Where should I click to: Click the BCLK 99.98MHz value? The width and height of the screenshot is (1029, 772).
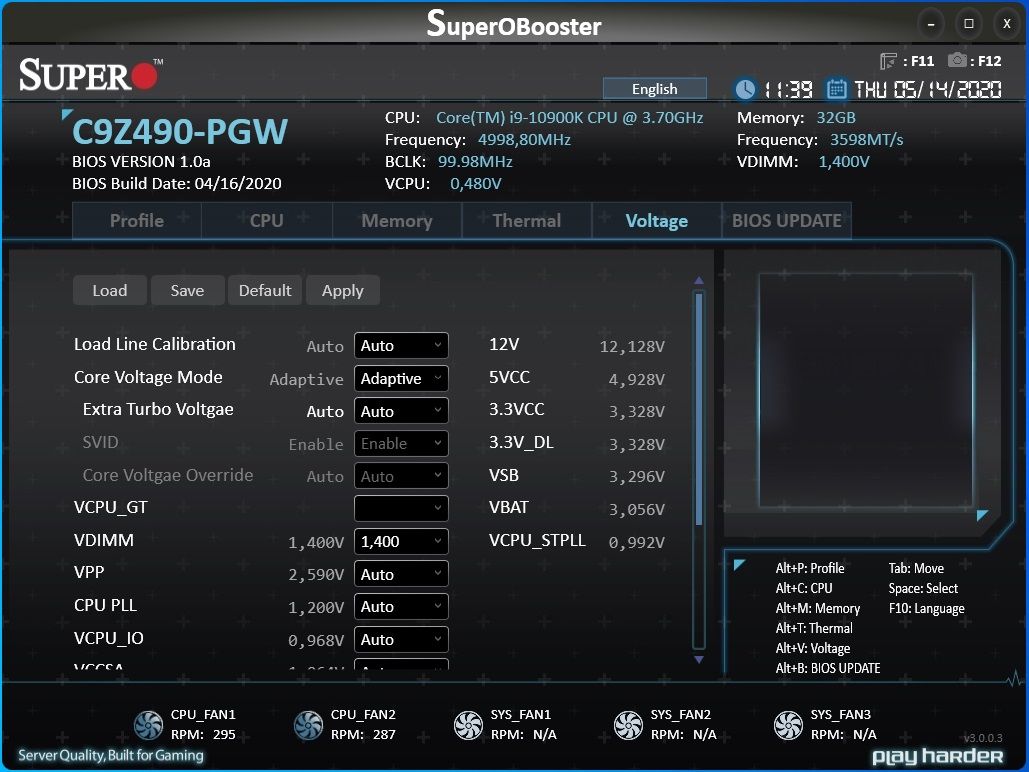(x=475, y=161)
